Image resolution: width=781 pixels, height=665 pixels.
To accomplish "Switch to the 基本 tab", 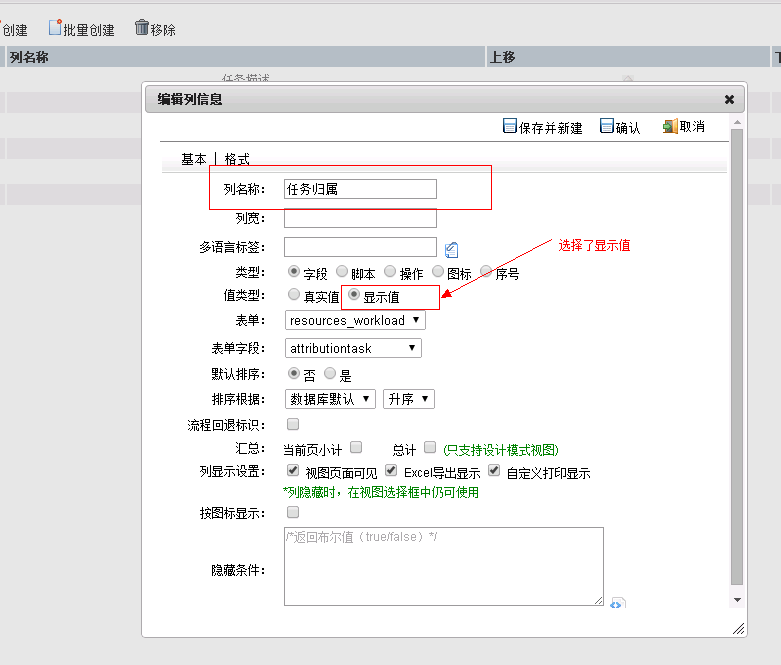I will (x=194, y=159).
